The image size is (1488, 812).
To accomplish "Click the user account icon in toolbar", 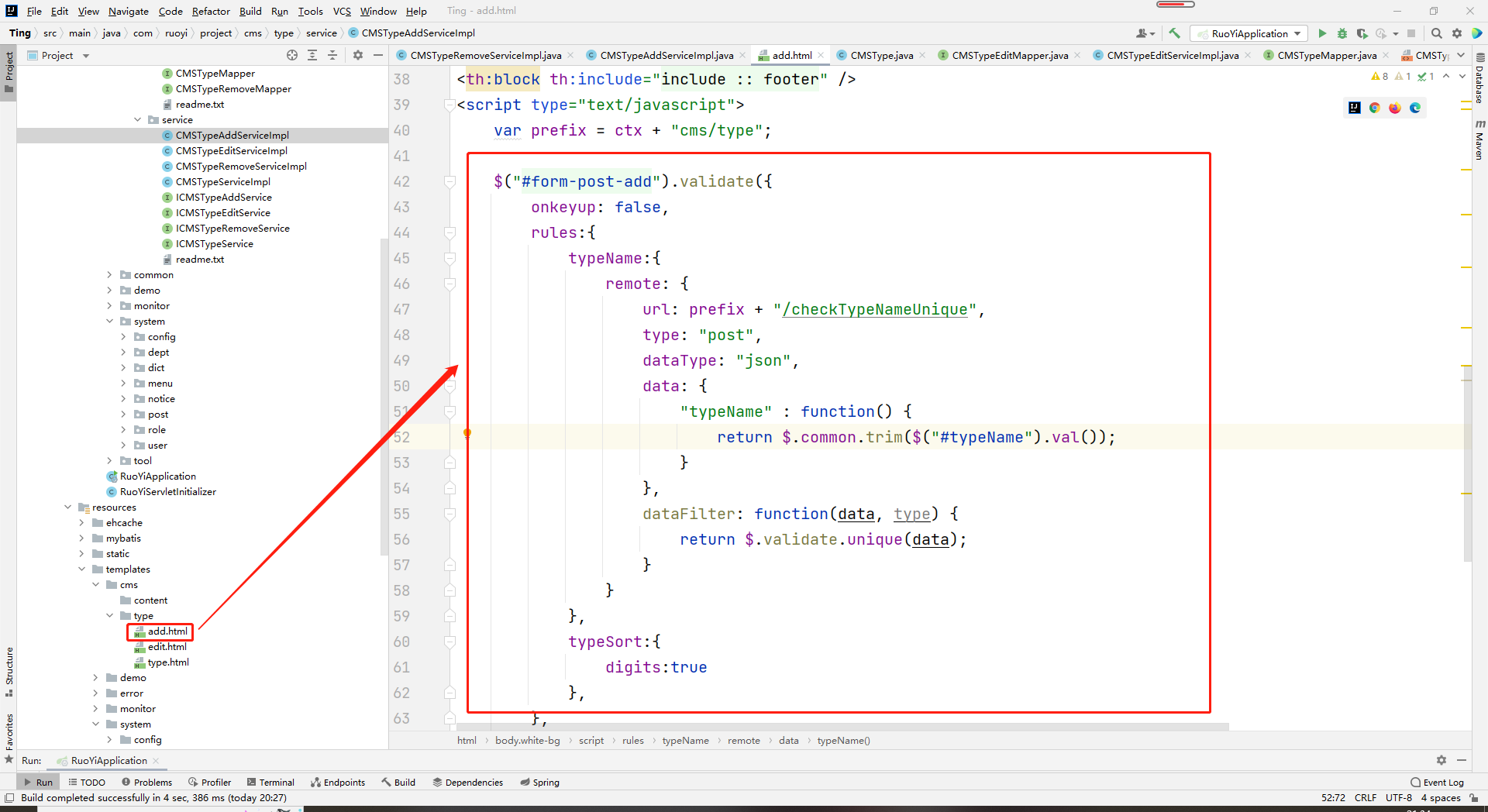I will pos(1145,33).
